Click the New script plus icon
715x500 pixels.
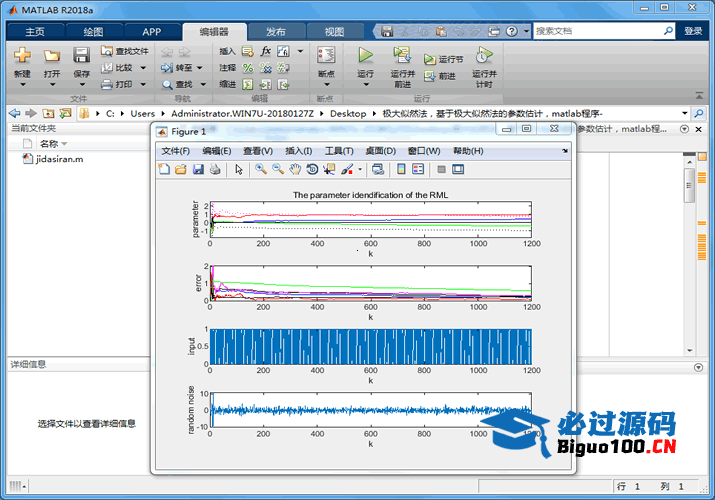22,56
